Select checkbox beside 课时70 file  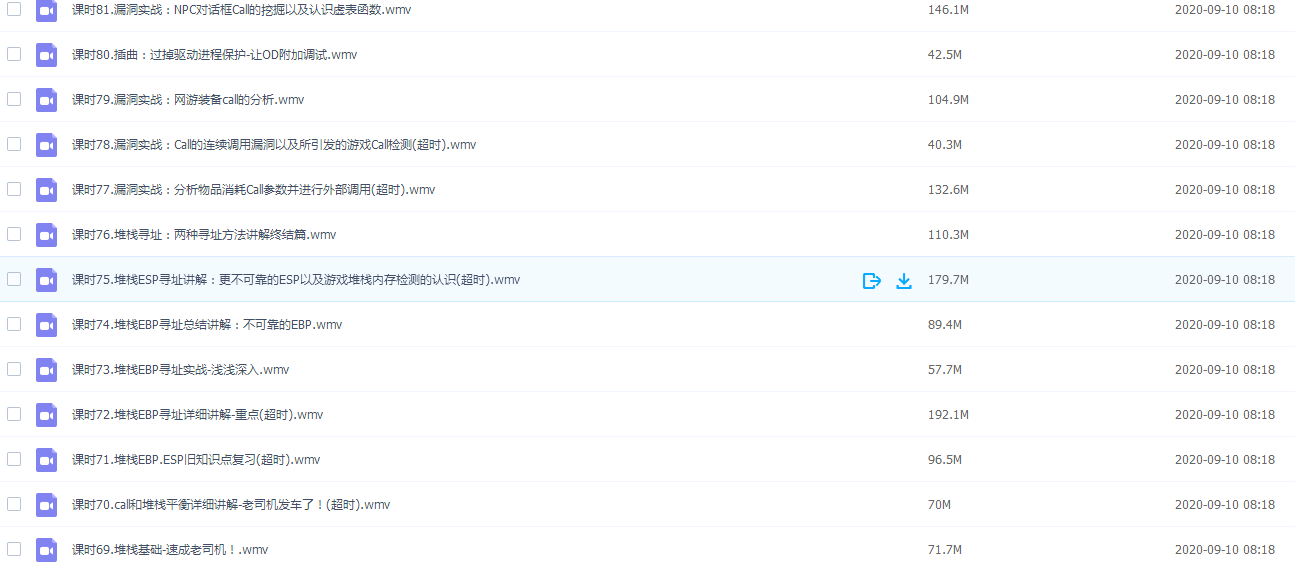(x=14, y=504)
